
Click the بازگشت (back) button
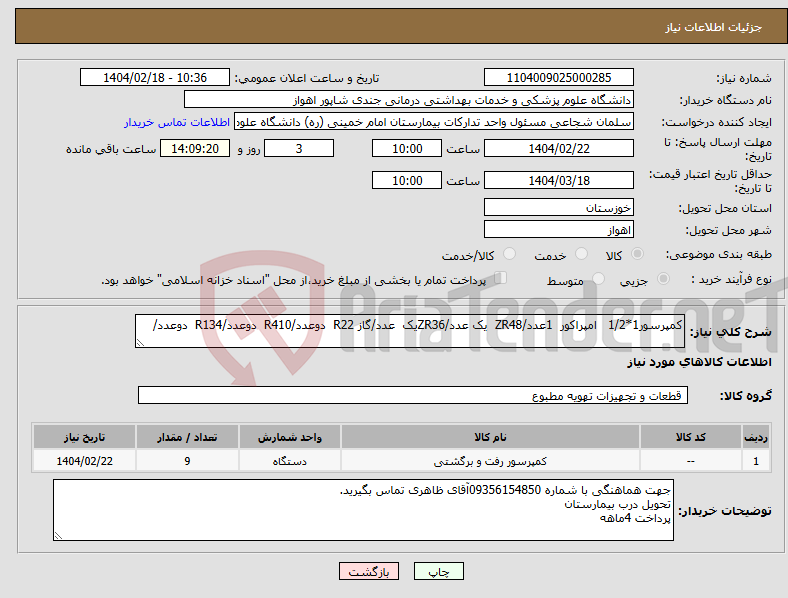click(x=369, y=571)
